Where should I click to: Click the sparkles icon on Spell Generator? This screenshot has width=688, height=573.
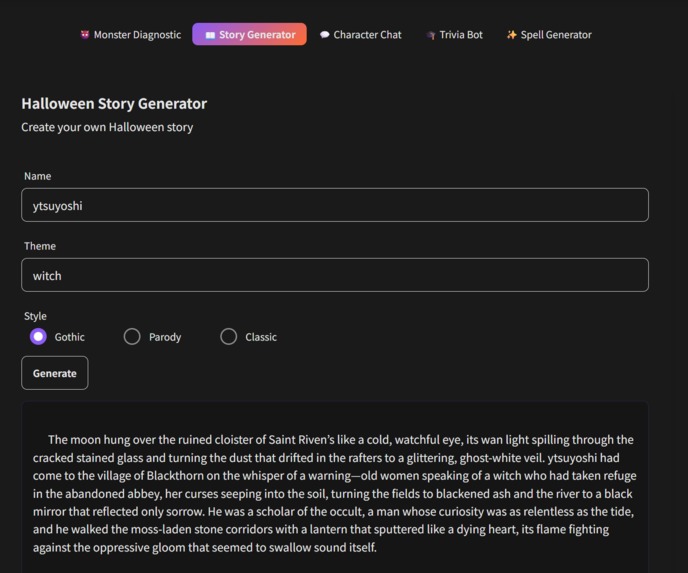(512, 35)
